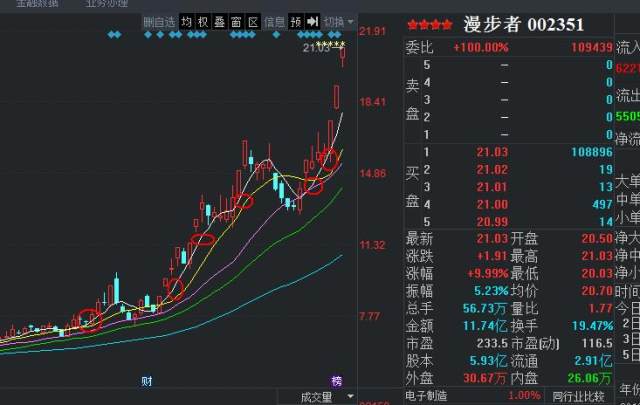Click the 同行业比较 button
640x405 pixels.
coord(578,396)
